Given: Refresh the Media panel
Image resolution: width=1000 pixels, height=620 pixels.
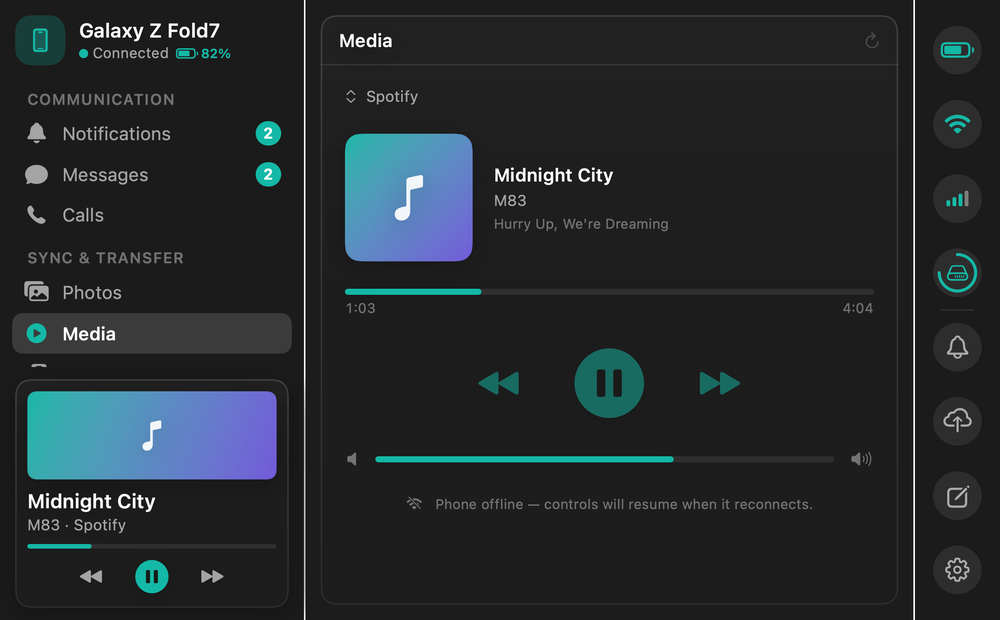Looking at the screenshot, I should (x=872, y=41).
